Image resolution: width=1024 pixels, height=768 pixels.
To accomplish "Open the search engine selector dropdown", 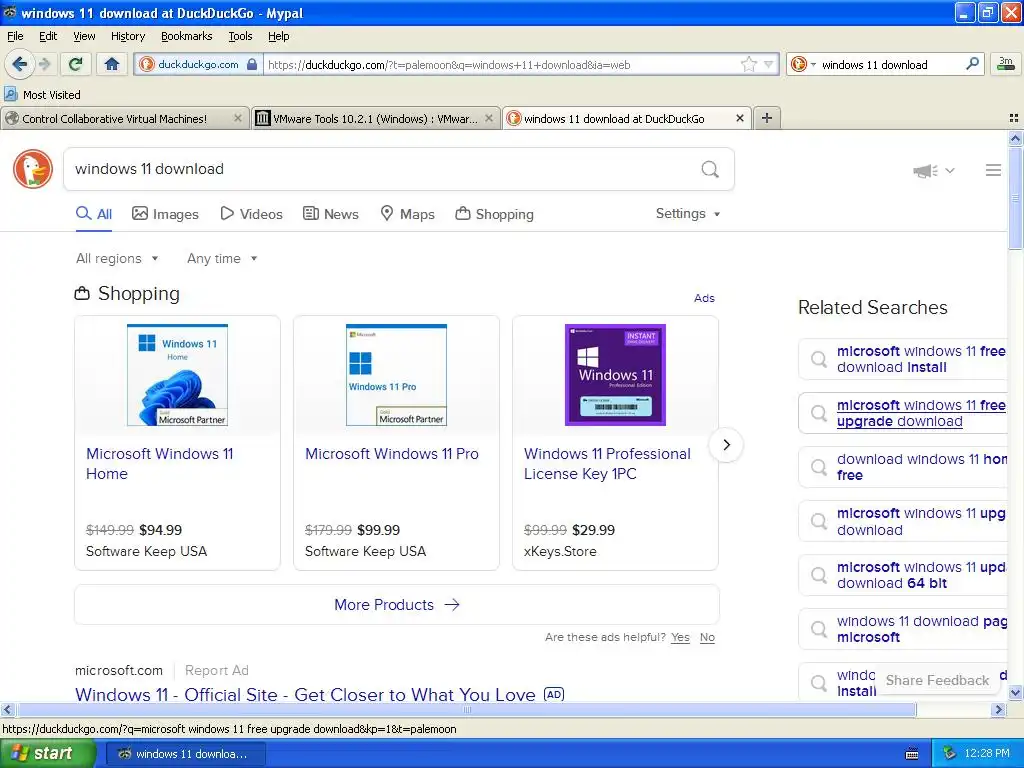I will (803, 64).
